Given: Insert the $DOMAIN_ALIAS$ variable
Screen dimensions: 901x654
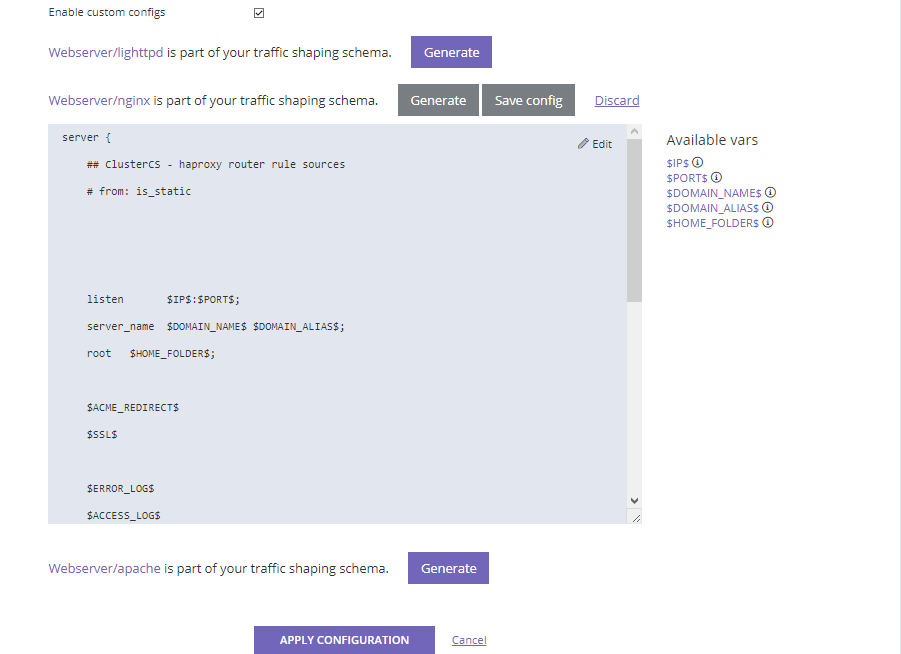Looking at the screenshot, I should (713, 208).
